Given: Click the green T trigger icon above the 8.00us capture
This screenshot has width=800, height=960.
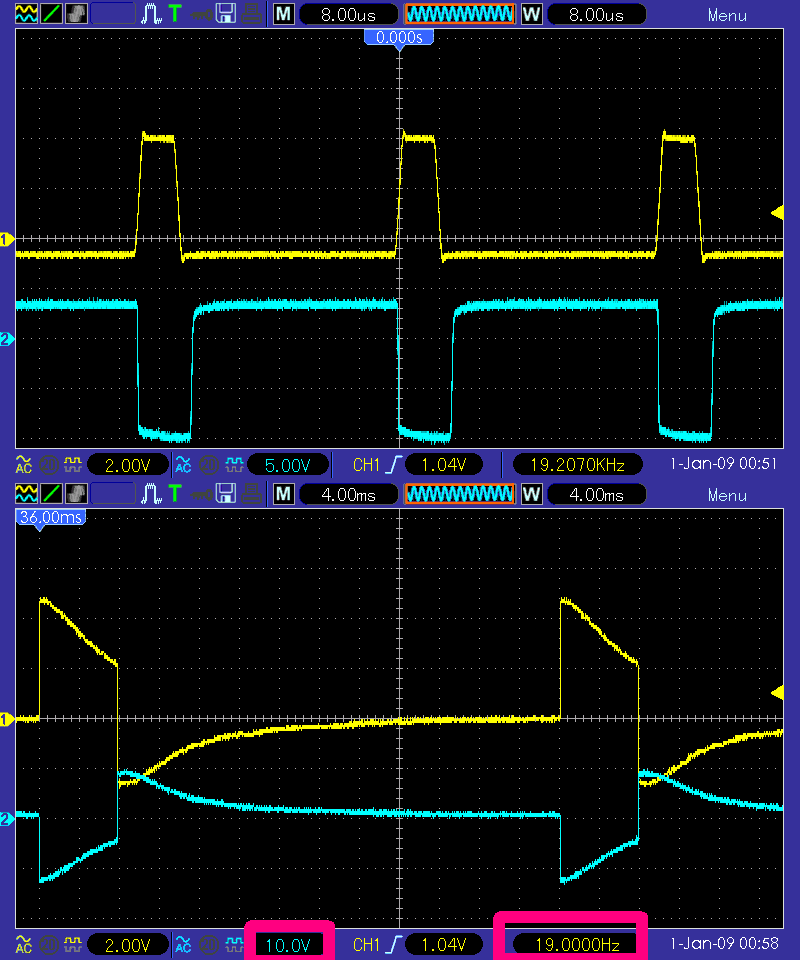Looking at the screenshot, I should point(175,13).
